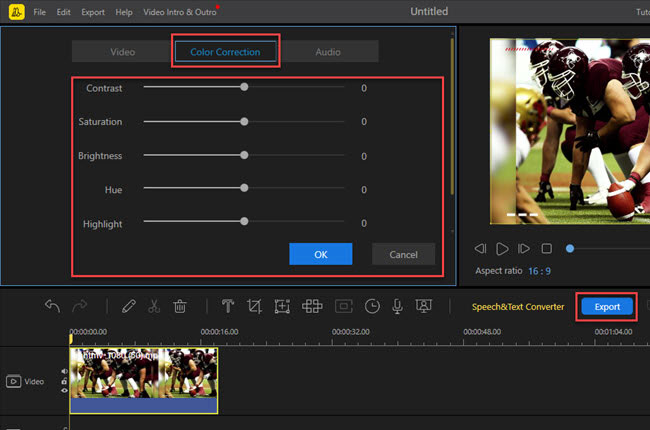Switch to the Video tab

(123, 52)
